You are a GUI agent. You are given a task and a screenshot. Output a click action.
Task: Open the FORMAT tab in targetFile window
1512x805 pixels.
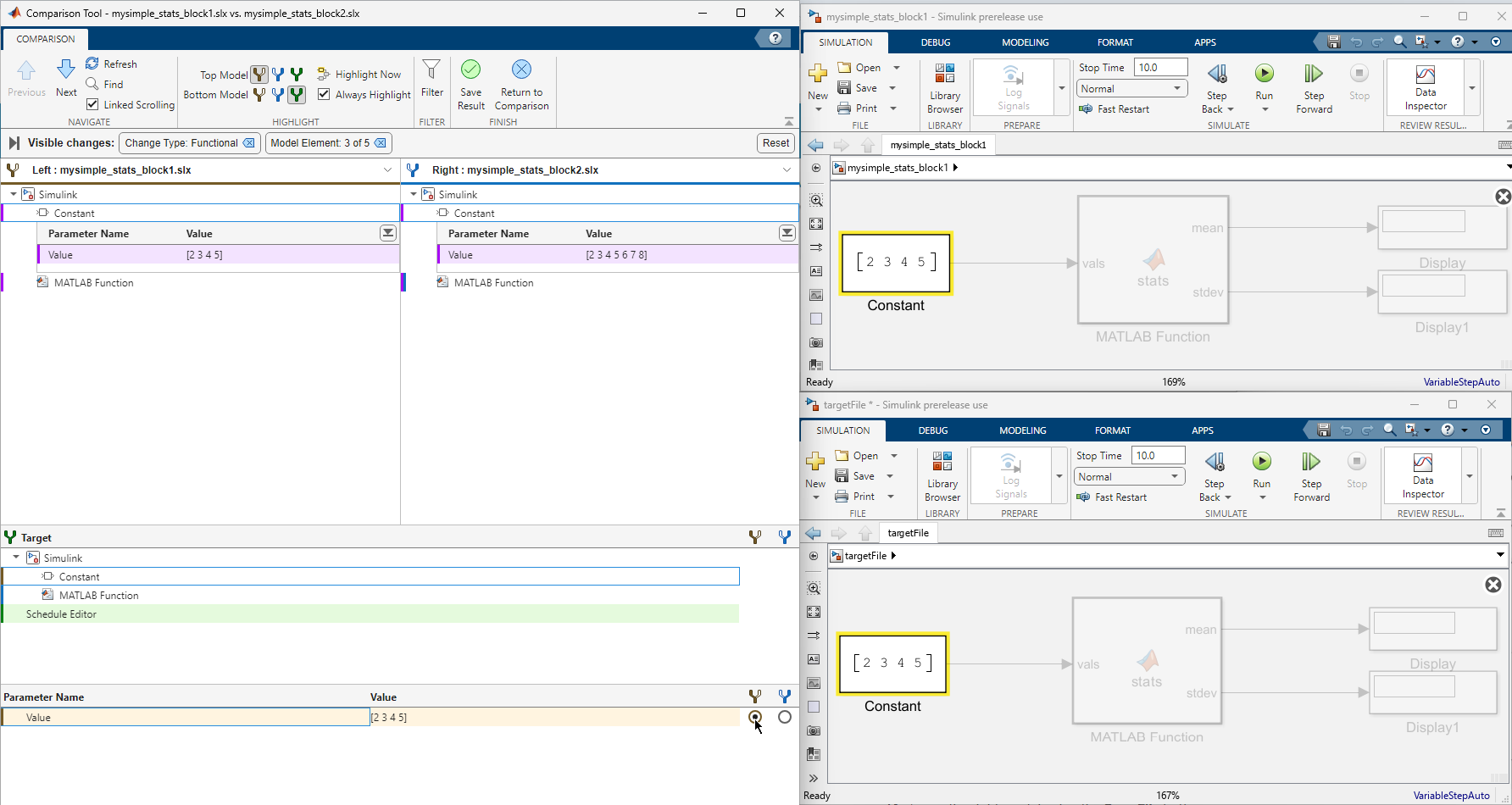[1113, 430]
